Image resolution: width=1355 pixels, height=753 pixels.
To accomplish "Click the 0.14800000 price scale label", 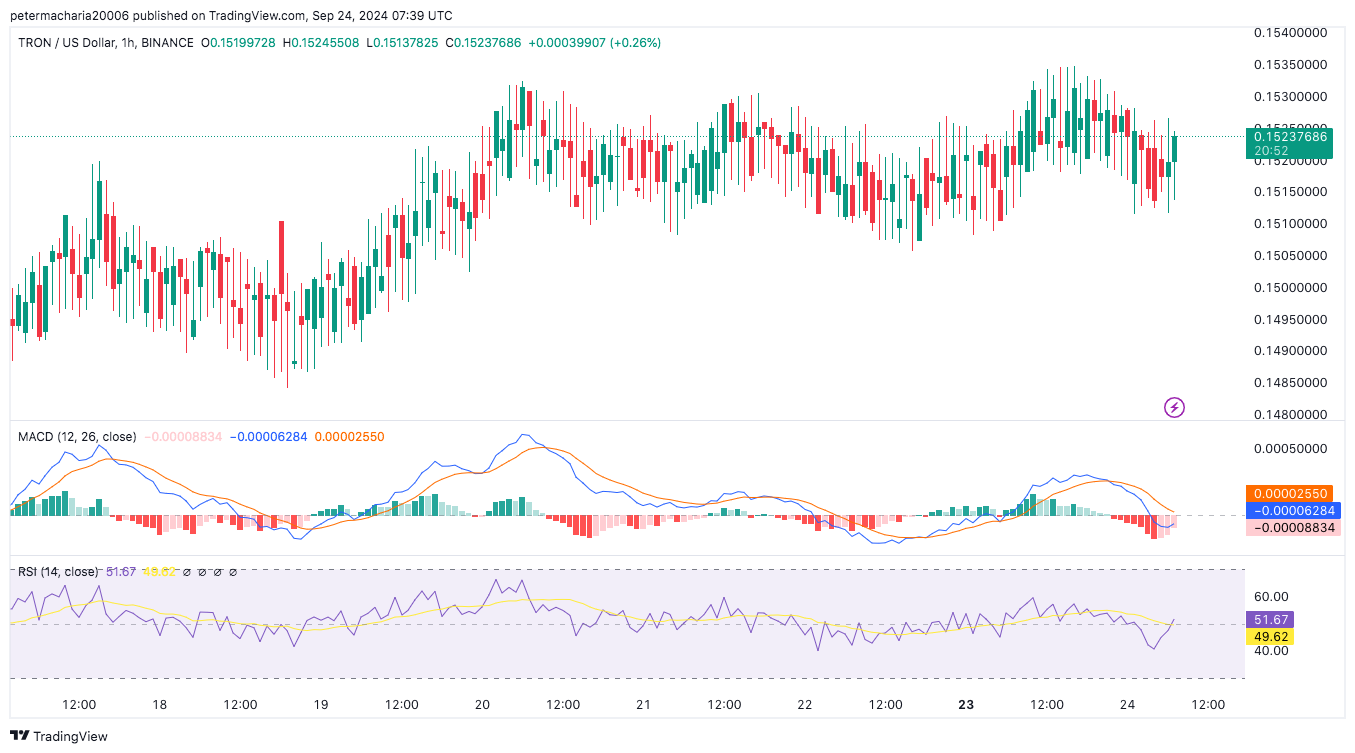I will point(1290,415).
